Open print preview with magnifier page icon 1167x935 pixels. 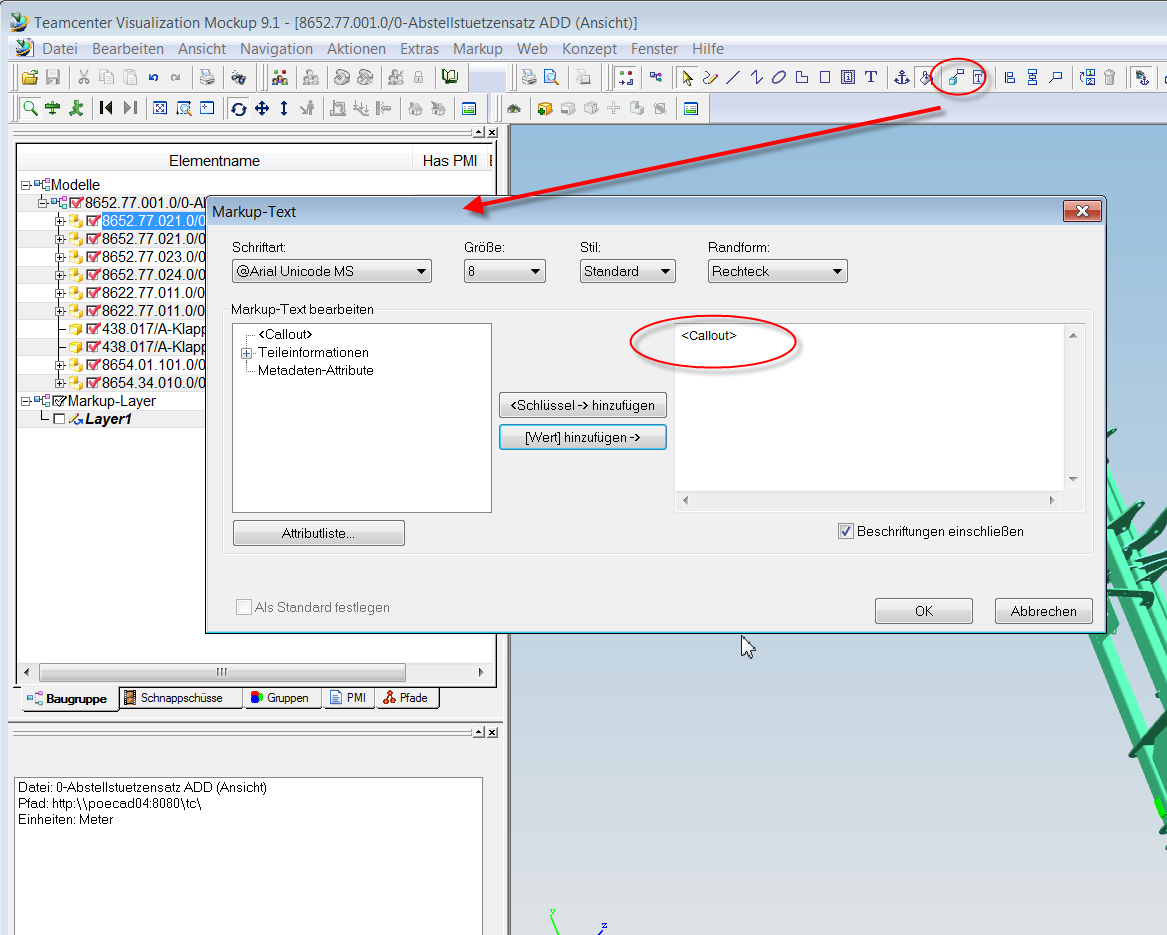point(551,77)
